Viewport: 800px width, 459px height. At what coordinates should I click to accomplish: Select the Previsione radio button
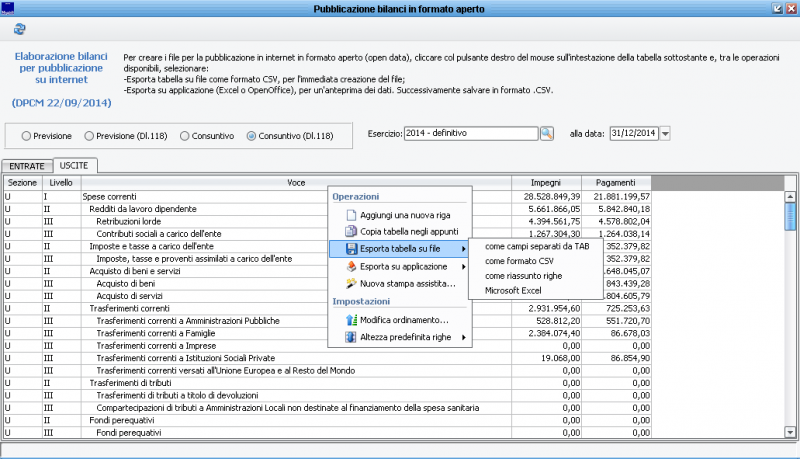[26, 135]
